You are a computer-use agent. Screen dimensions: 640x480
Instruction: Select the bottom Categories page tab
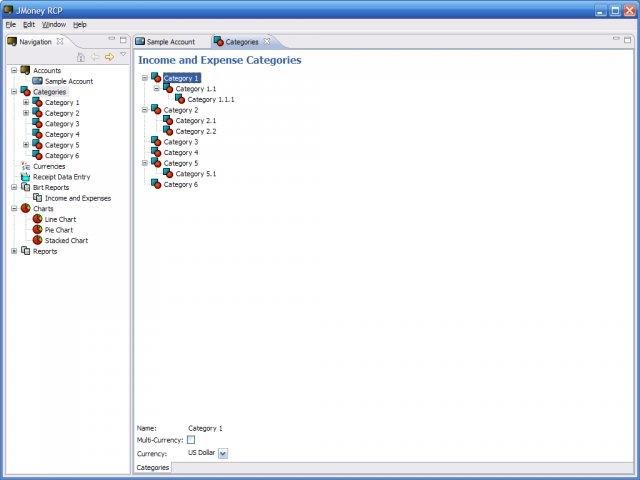153,467
